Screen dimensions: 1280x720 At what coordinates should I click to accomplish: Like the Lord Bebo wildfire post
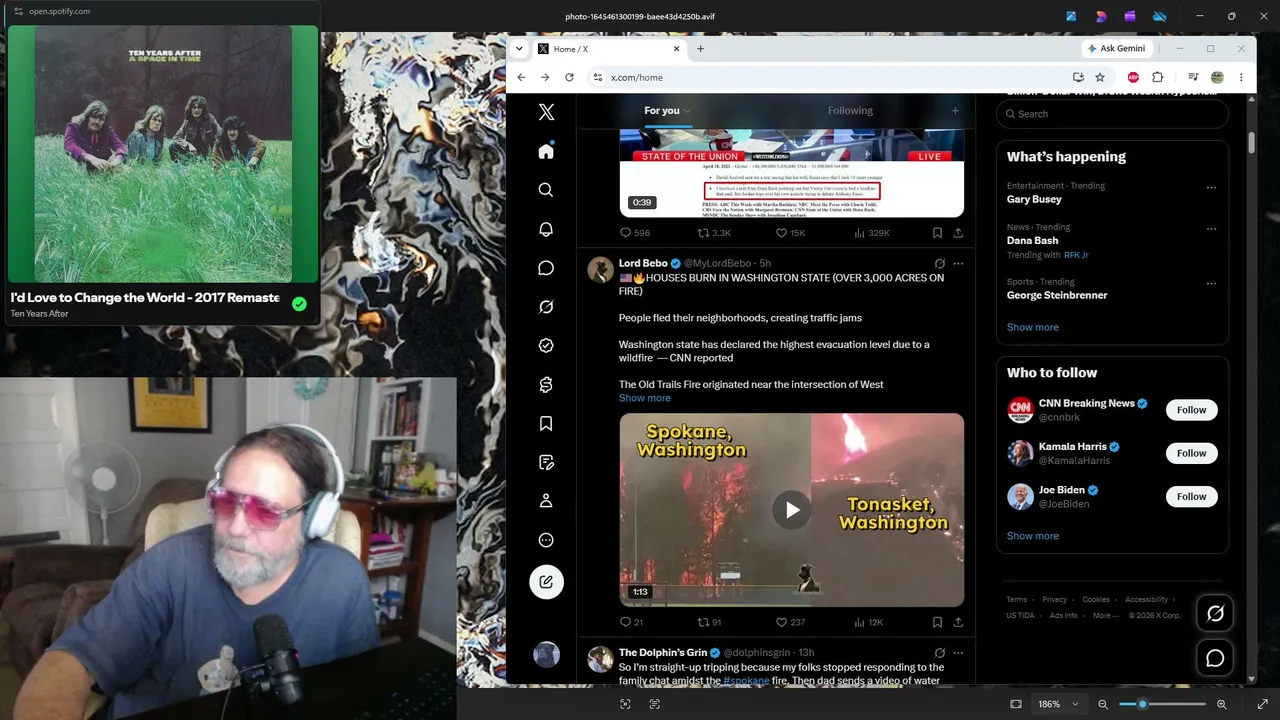click(783, 622)
